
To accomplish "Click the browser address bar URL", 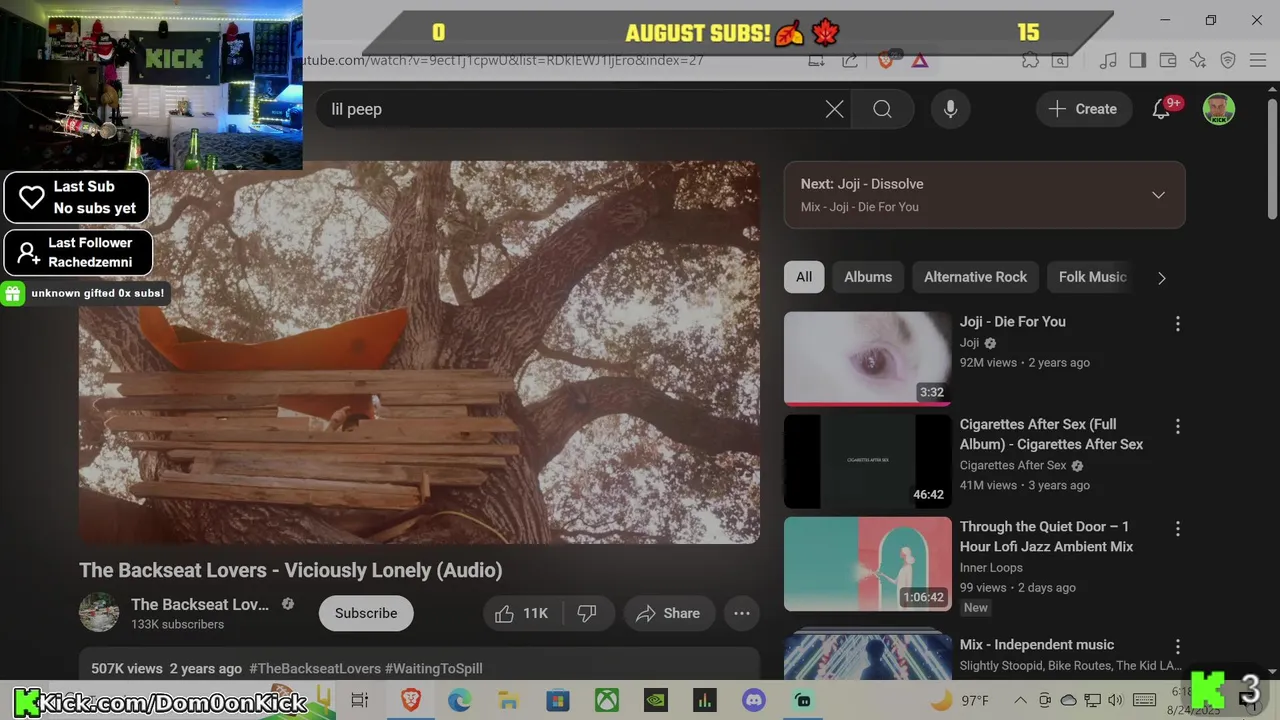I will tap(503, 60).
